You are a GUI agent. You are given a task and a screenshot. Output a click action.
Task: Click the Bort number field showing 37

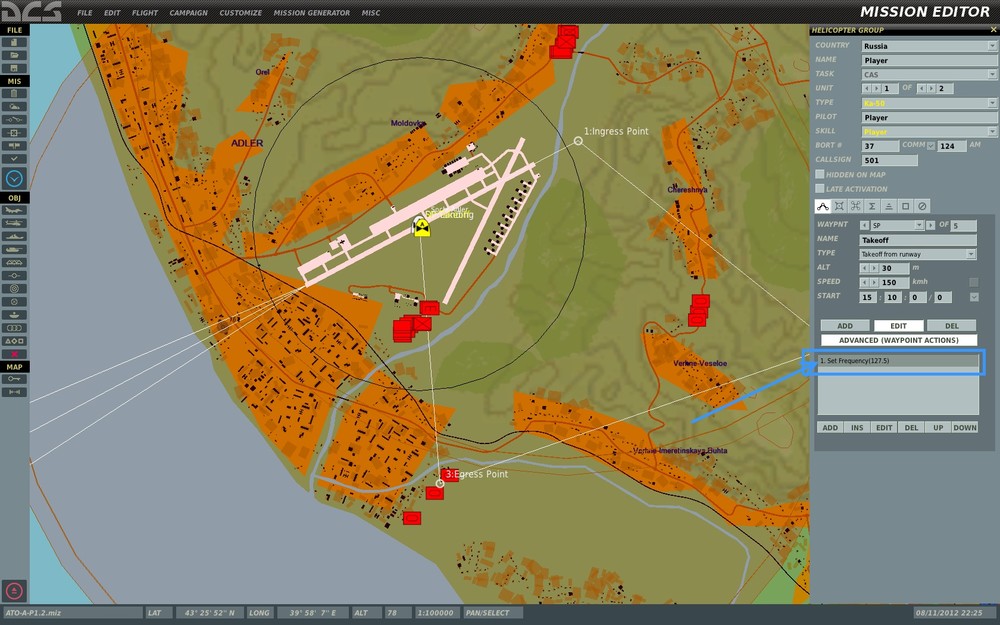(x=880, y=146)
